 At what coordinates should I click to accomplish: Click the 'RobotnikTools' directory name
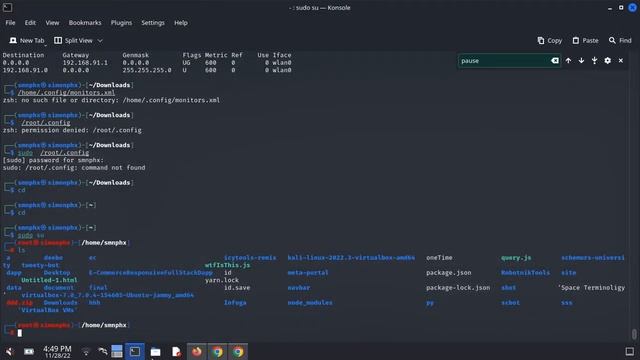[525, 273]
